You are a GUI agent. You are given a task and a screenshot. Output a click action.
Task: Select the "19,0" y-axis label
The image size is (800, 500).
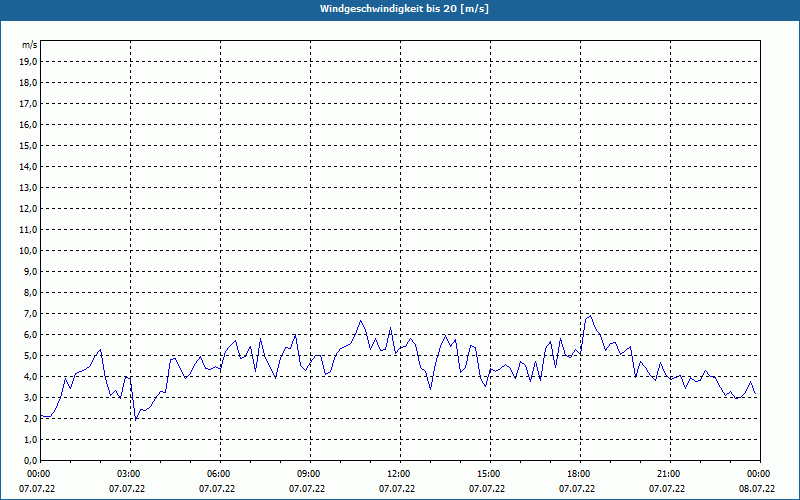coord(29,62)
